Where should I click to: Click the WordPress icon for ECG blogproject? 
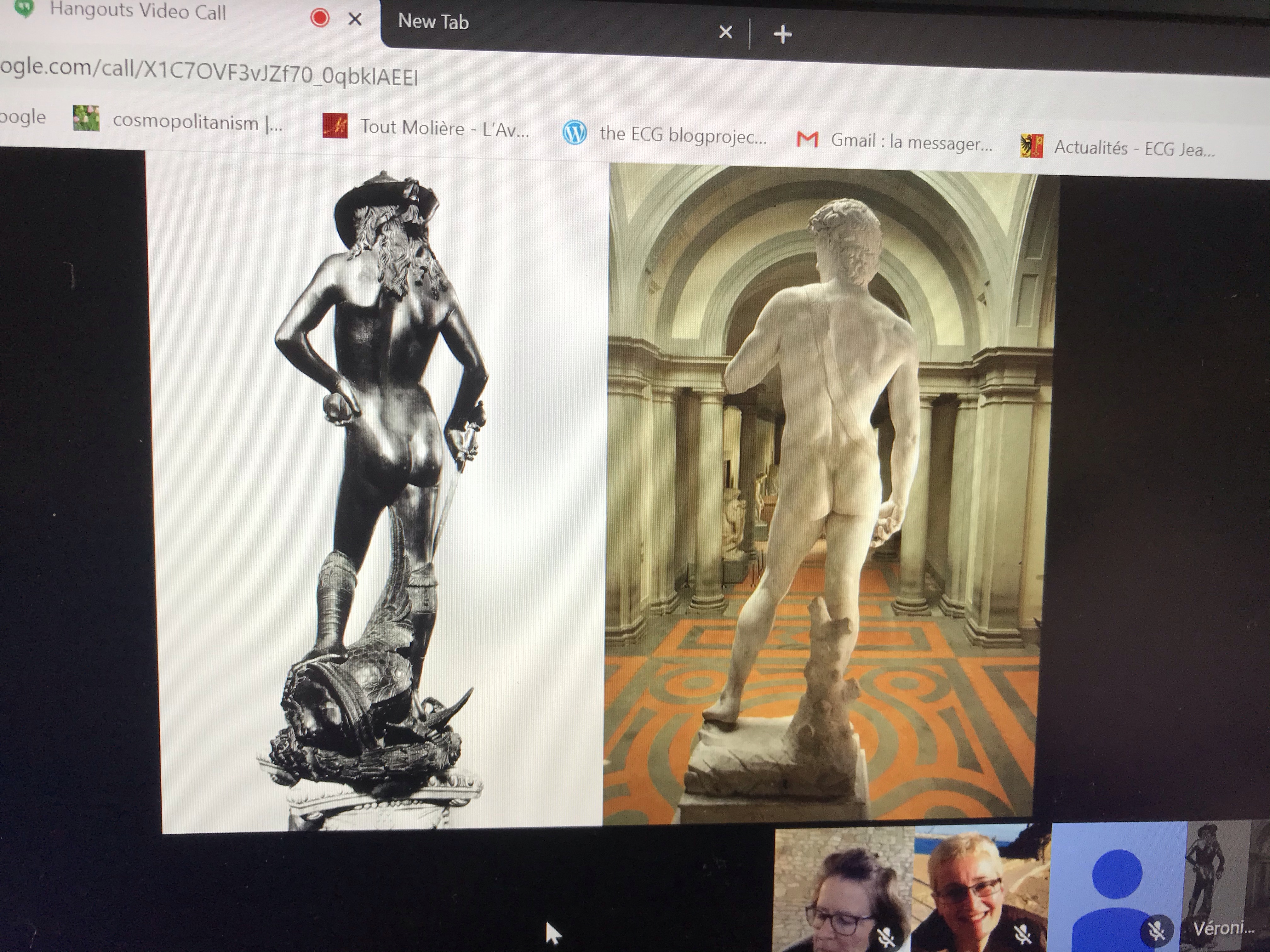pos(574,133)
